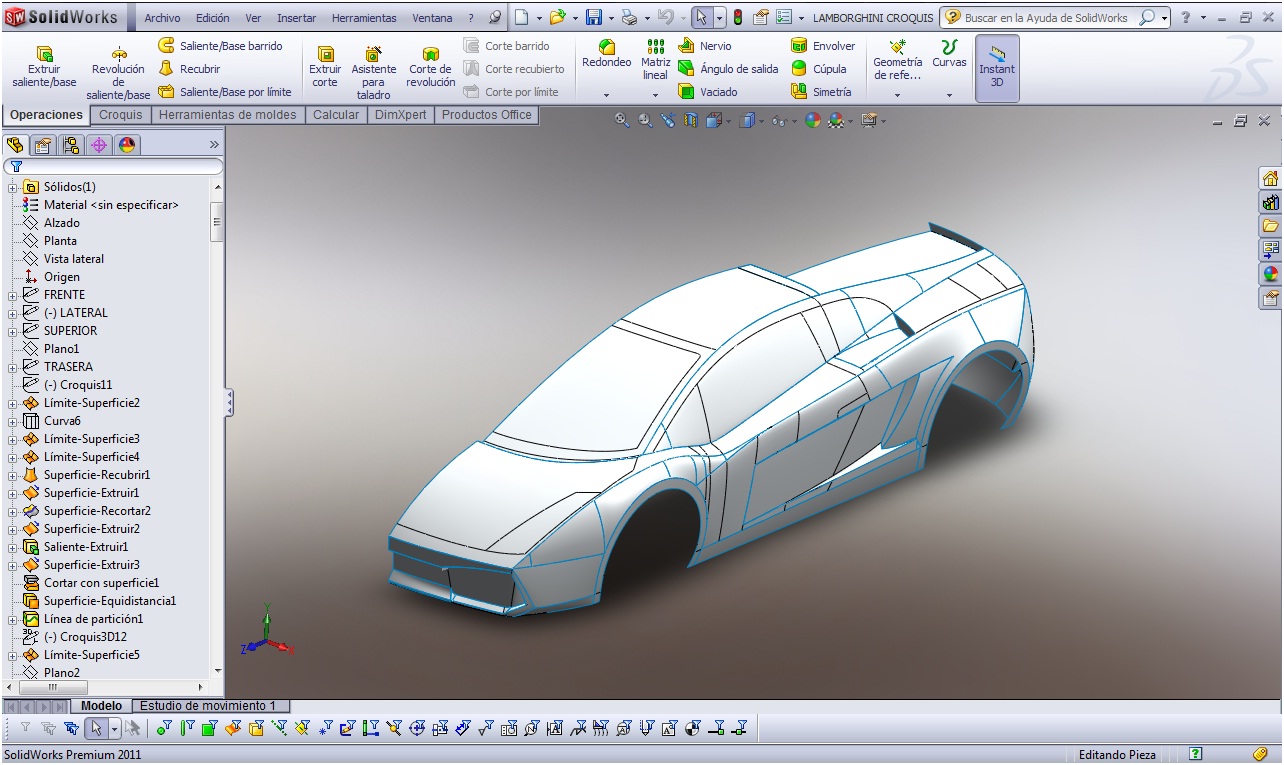Switch to the Croquis tab
This screenshot has height=765, width=1284.
pos(120,115)
